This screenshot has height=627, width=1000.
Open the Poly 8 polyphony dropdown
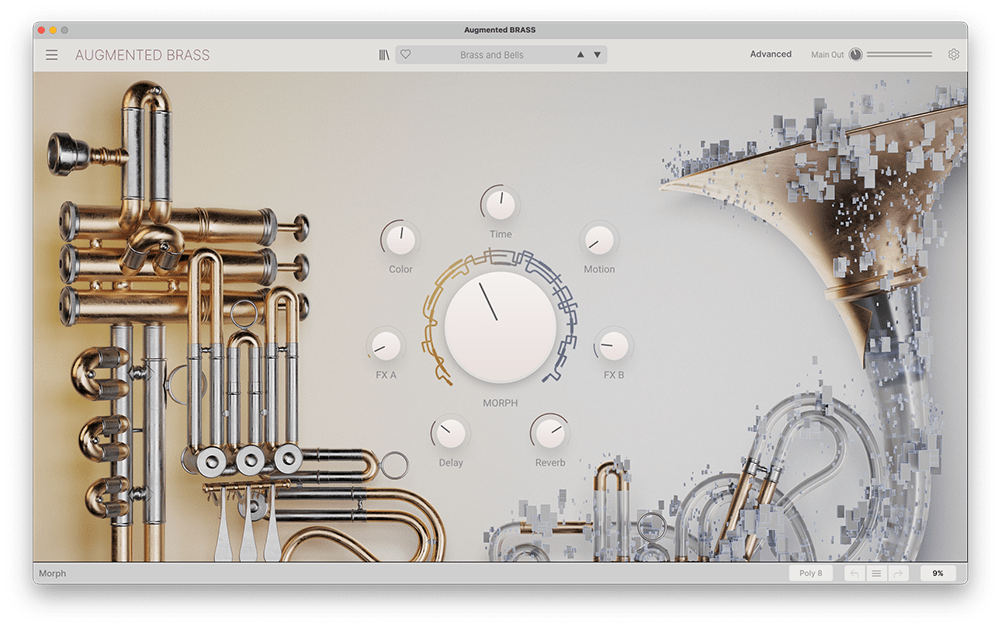click(x=811, y=573)
